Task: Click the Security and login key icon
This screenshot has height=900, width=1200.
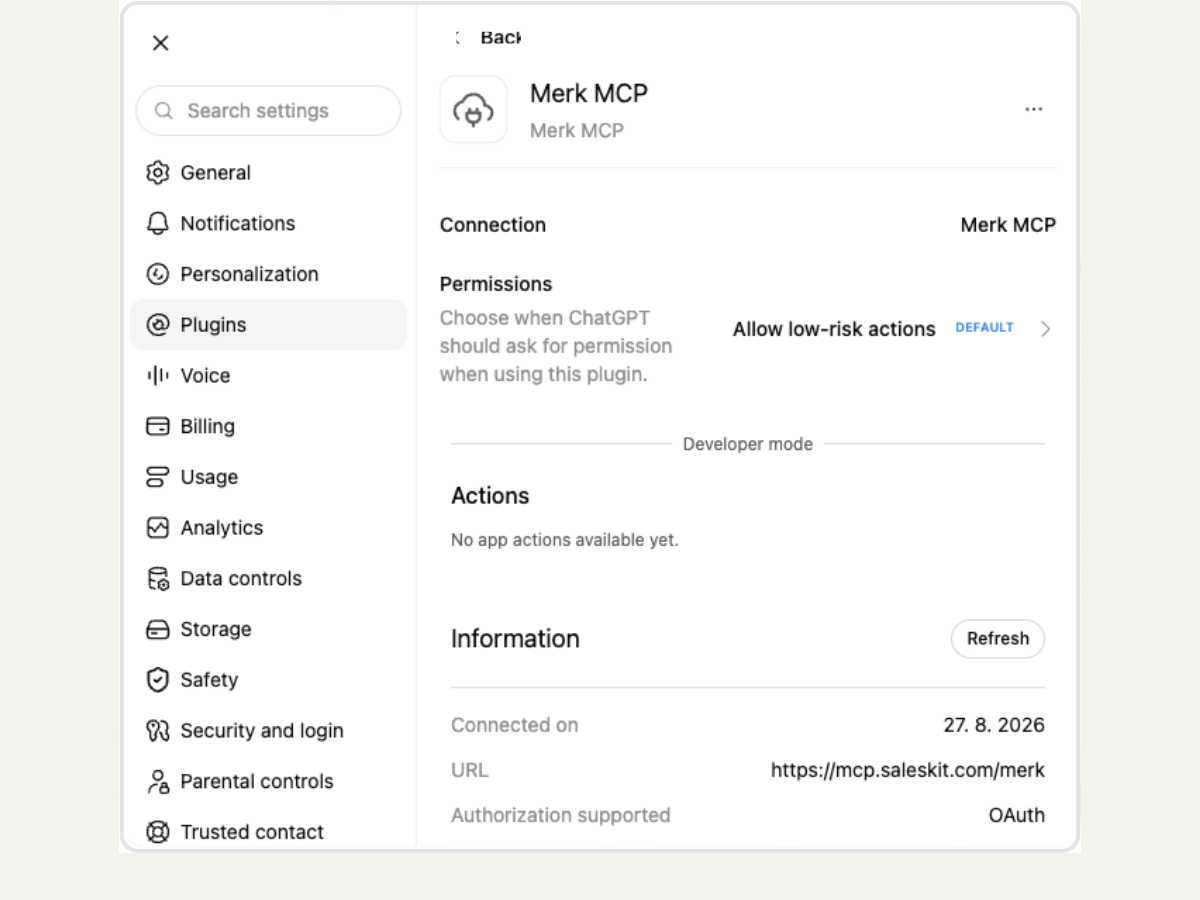Action: (x=158, y=731)
